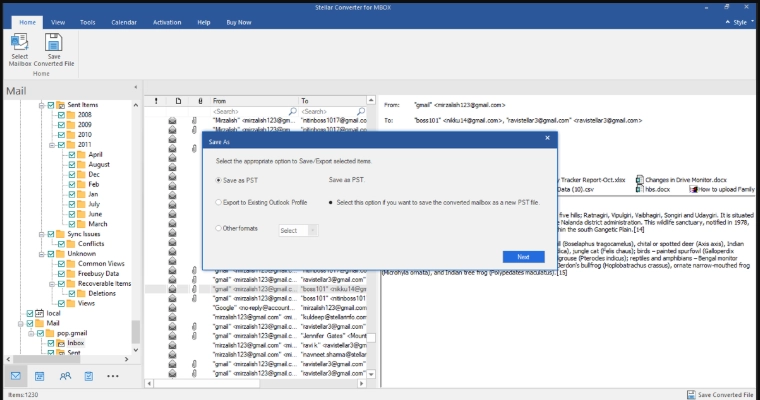Collapse the pop.gmail tree node
The height and width of the screenshot is (400, 760).
click(31, 333)
